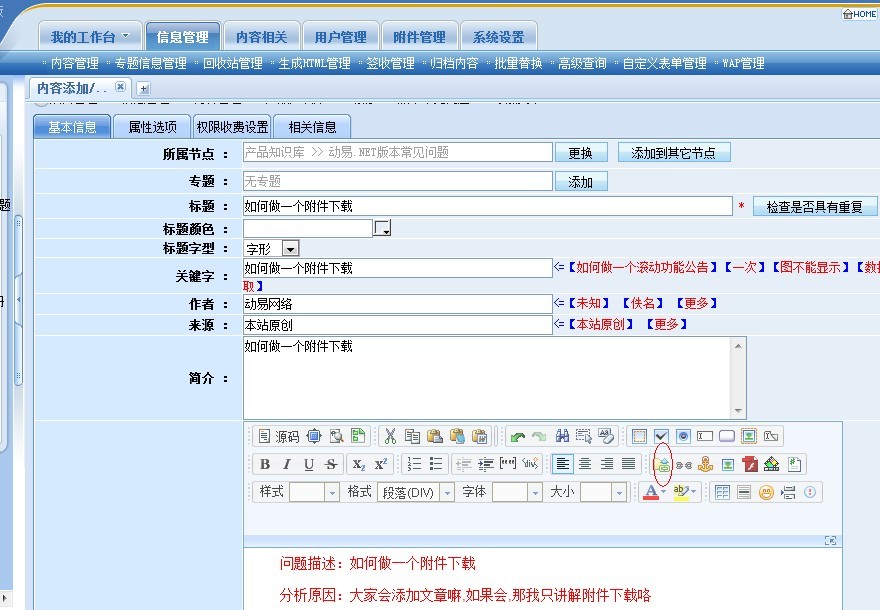880x610 pixels.
Task: Click the Undo arrow icon
Action: coord(517,436)
